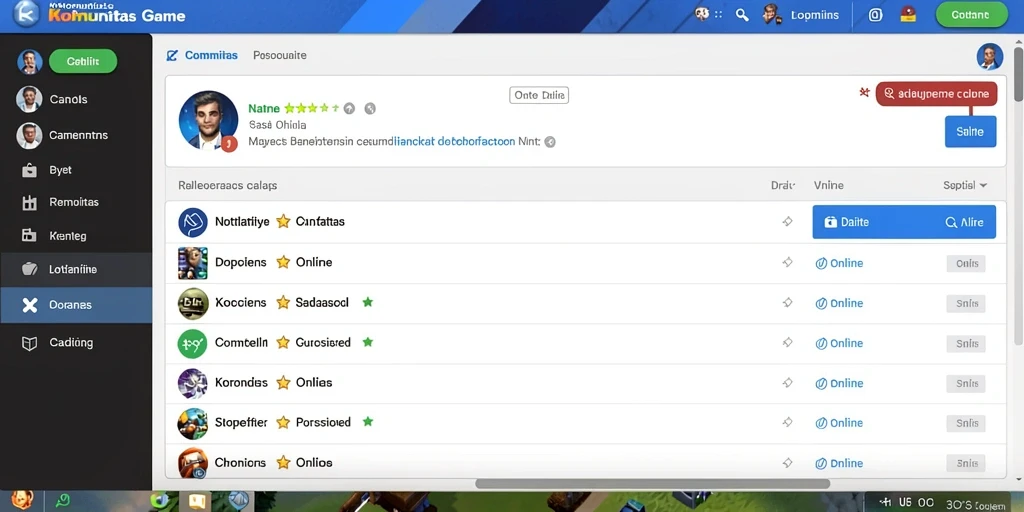Click the Nottlatiiye row icon

click(x=193, y=222)
